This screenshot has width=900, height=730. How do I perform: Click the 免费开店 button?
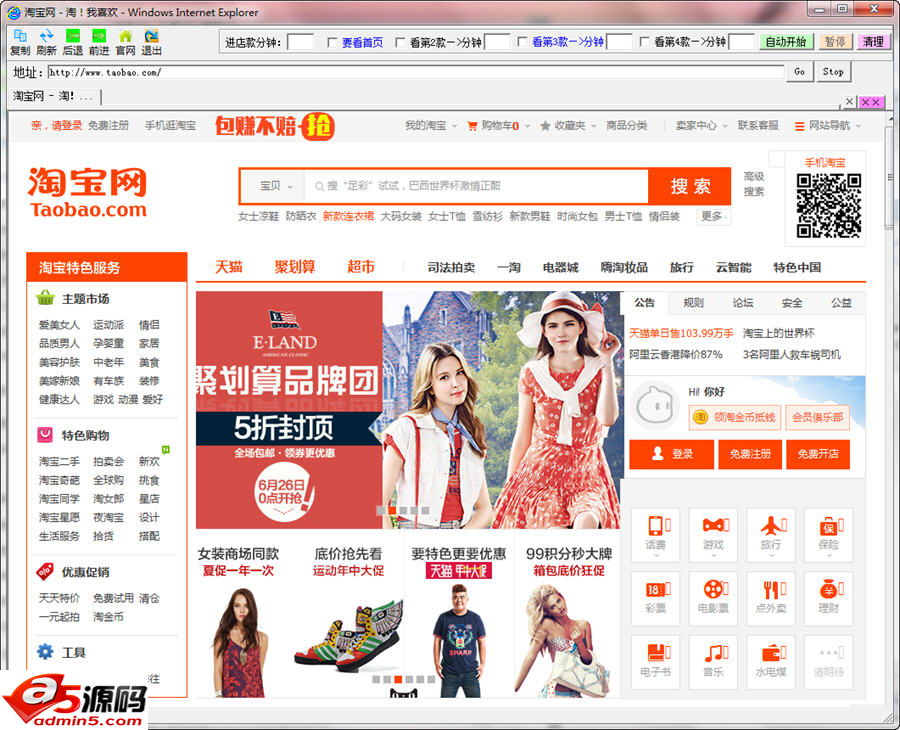818,455
